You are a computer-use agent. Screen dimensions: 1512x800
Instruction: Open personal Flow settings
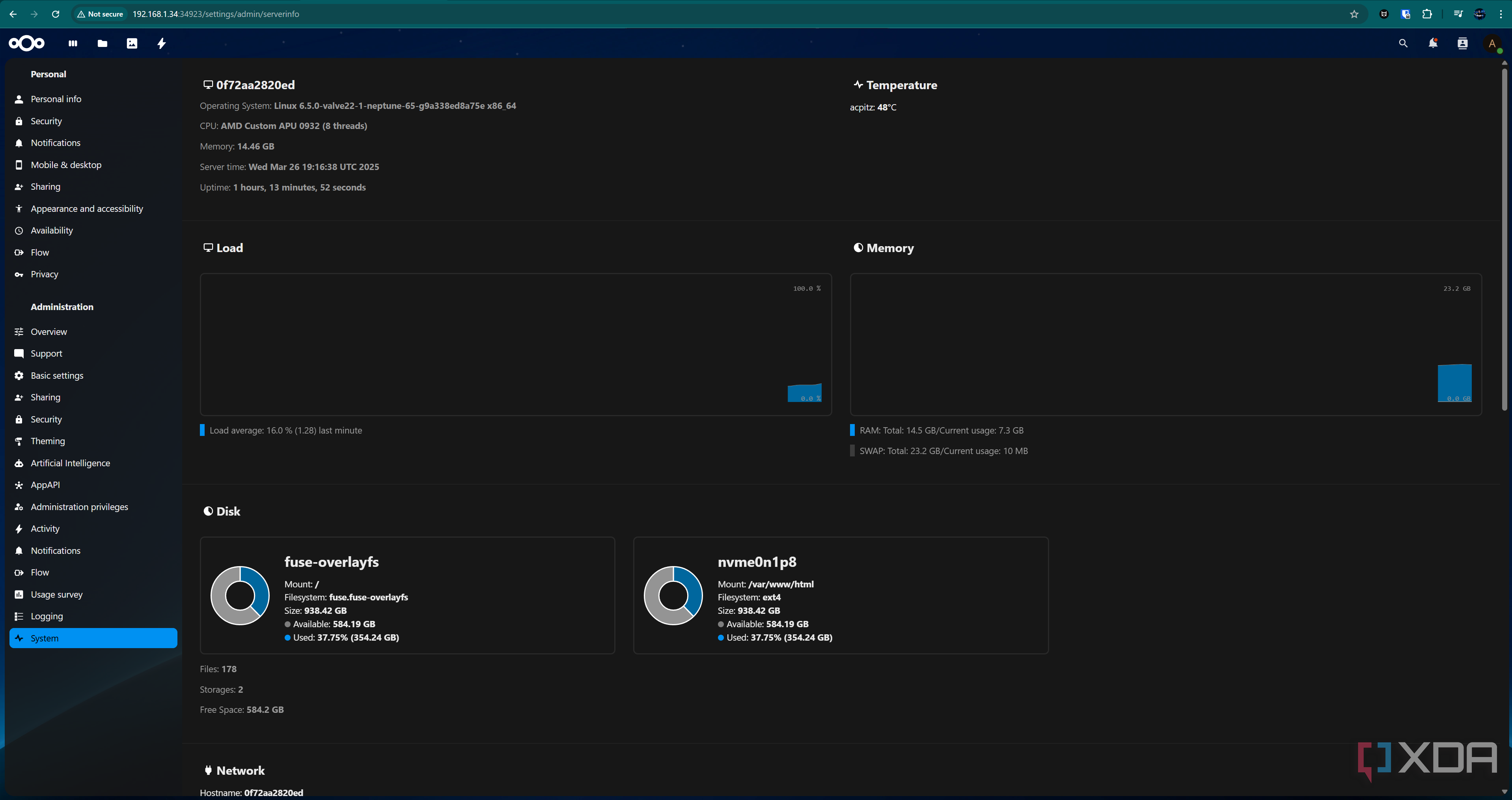click(93, 252)
